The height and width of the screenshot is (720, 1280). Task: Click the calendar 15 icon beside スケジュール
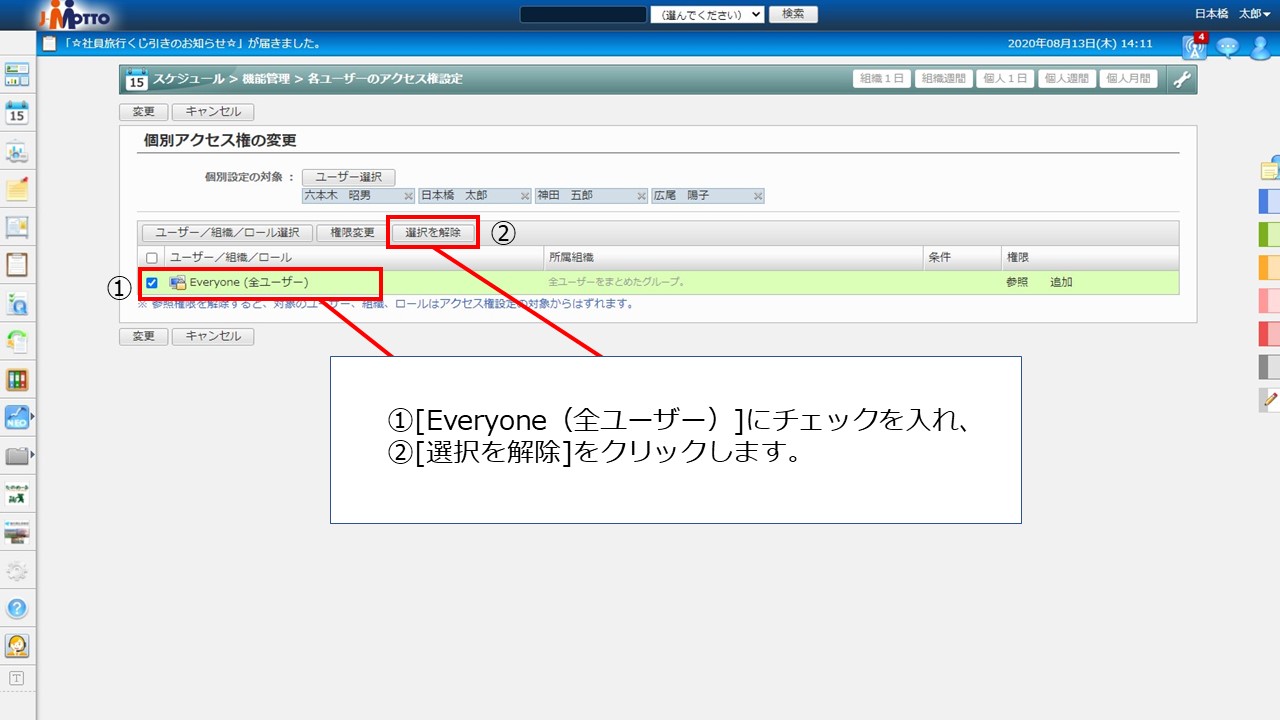pyautogui.click(x=136, y=79)
